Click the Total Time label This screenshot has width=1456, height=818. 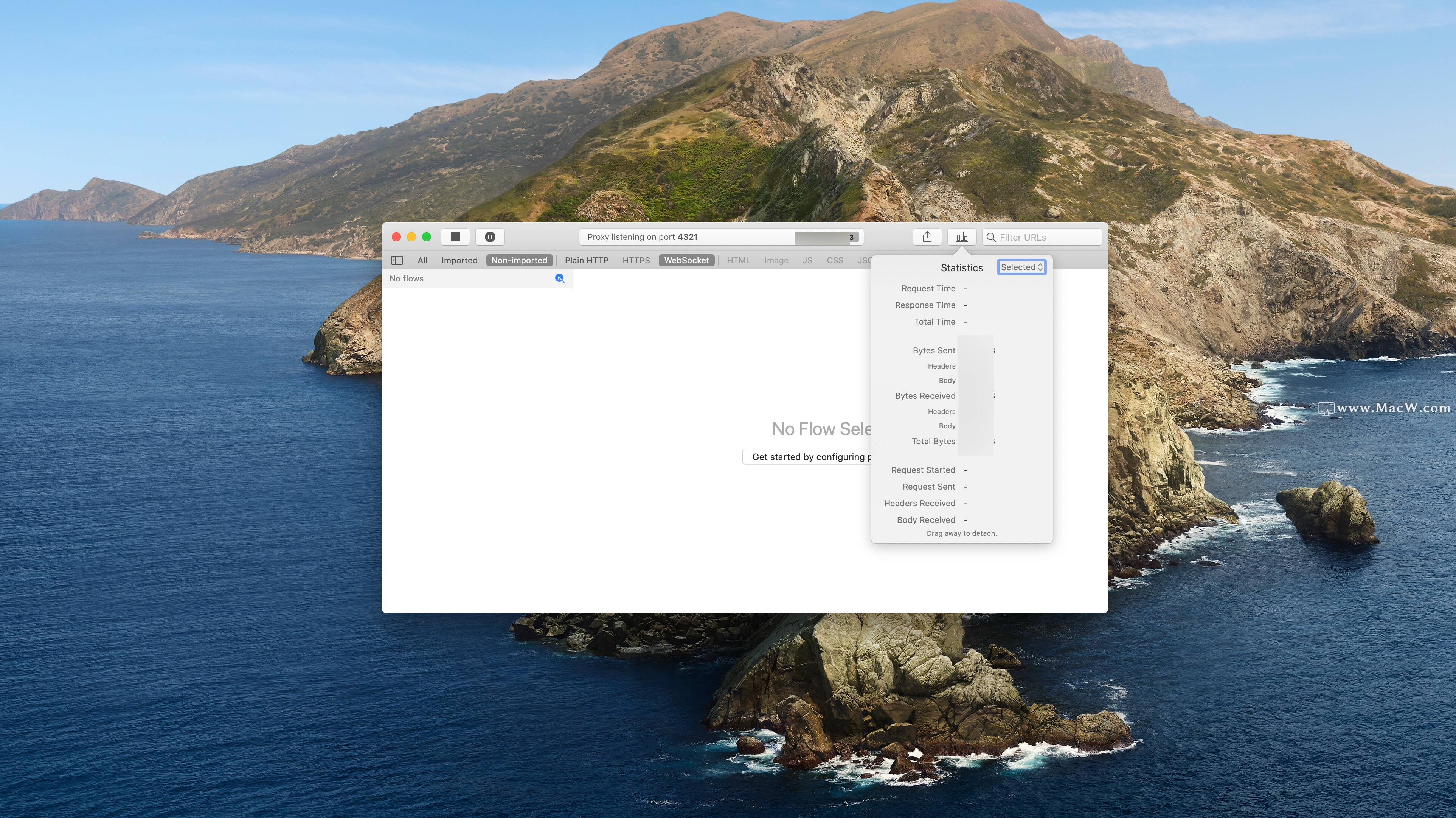934,322
